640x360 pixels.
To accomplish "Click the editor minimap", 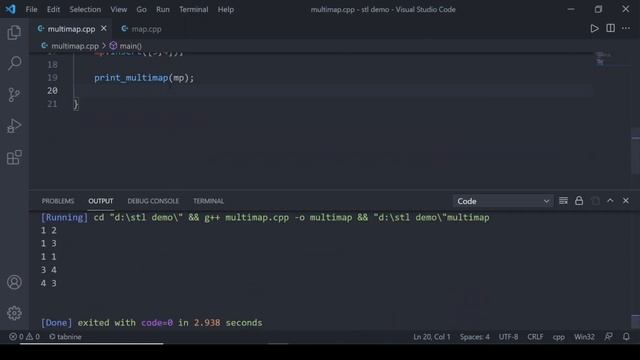I will (611, 59).
